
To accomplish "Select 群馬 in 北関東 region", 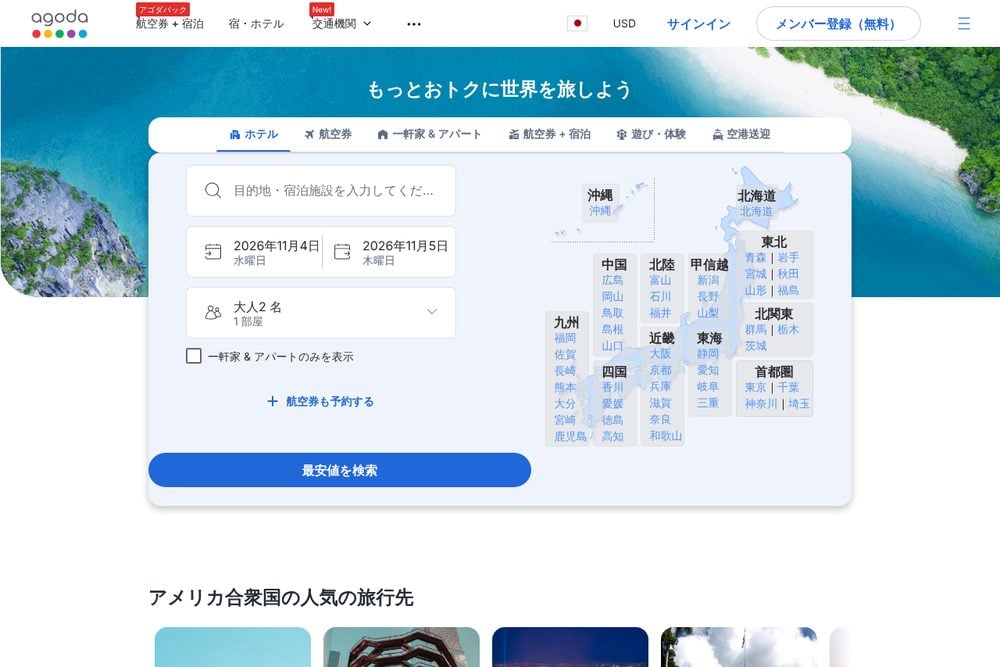I will (756, 330).
